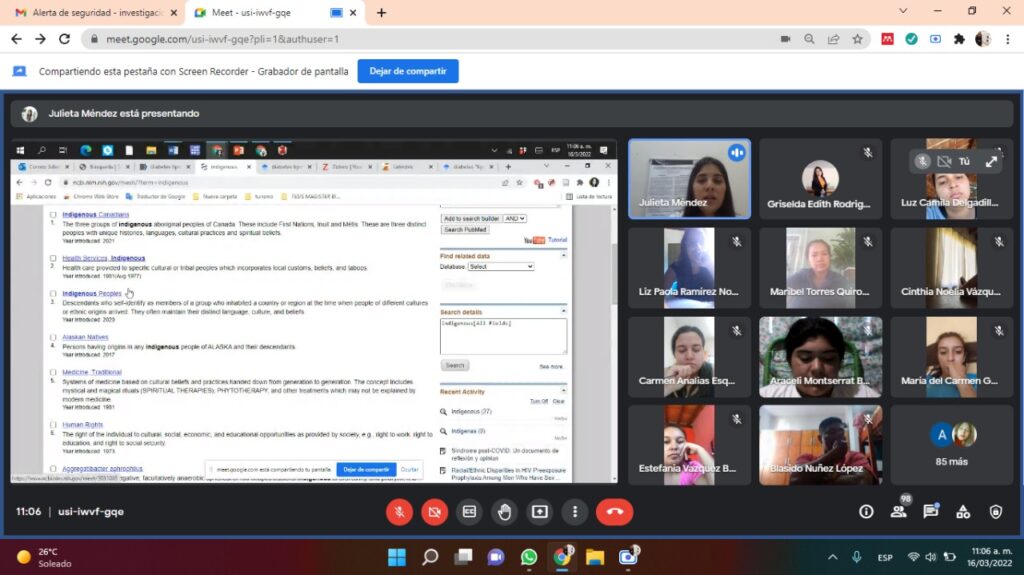The image size is (1024, 575).
Task: Open Task View on the taskbar
Action: (x=463, y=557)
